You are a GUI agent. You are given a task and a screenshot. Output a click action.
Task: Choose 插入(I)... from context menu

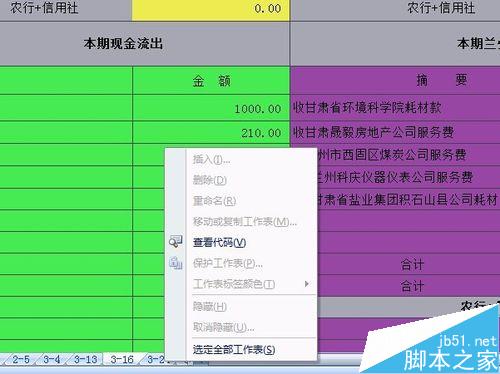[211, 160]
